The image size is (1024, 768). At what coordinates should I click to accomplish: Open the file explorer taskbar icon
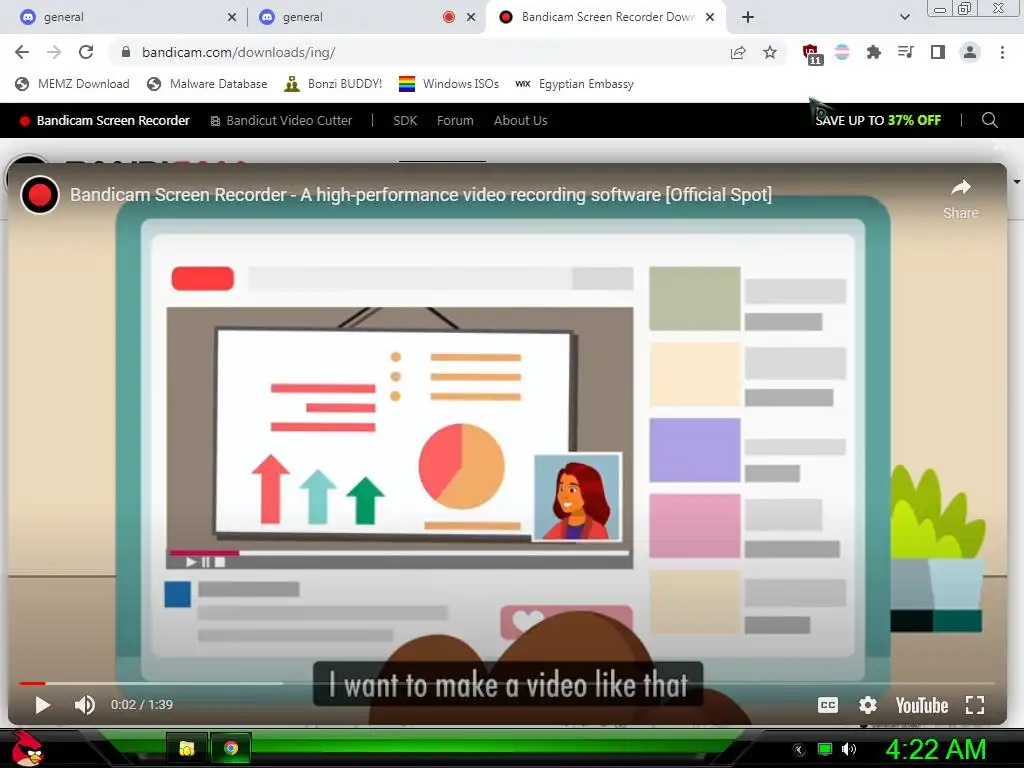187,748
